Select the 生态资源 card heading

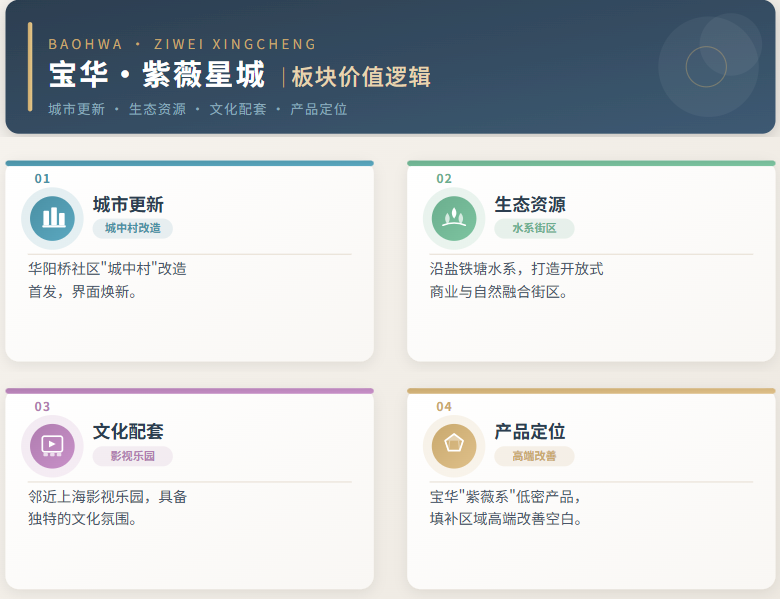[530, 204]
